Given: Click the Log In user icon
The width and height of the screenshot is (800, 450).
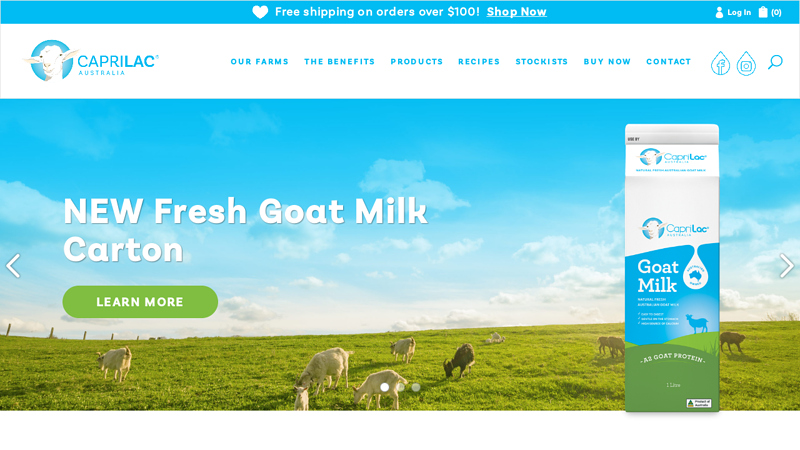Looking at the screenshot, I should pyautogui.click(x=719, y=12).
